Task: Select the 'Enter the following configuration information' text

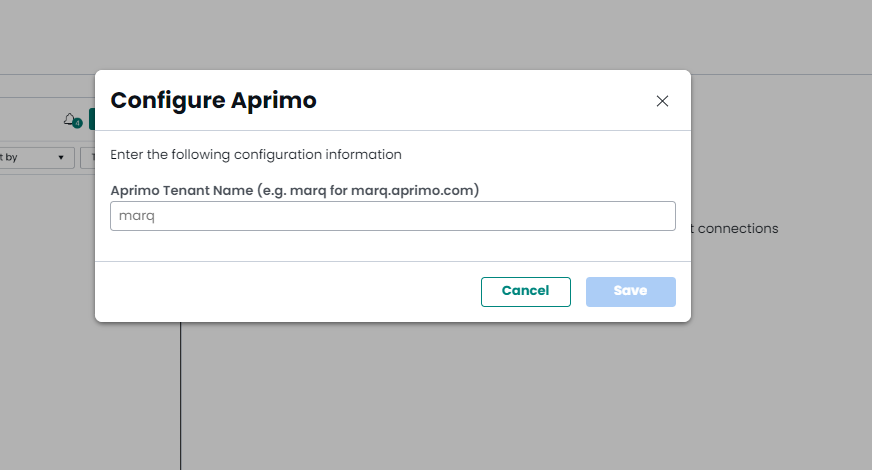Action: 256,155
